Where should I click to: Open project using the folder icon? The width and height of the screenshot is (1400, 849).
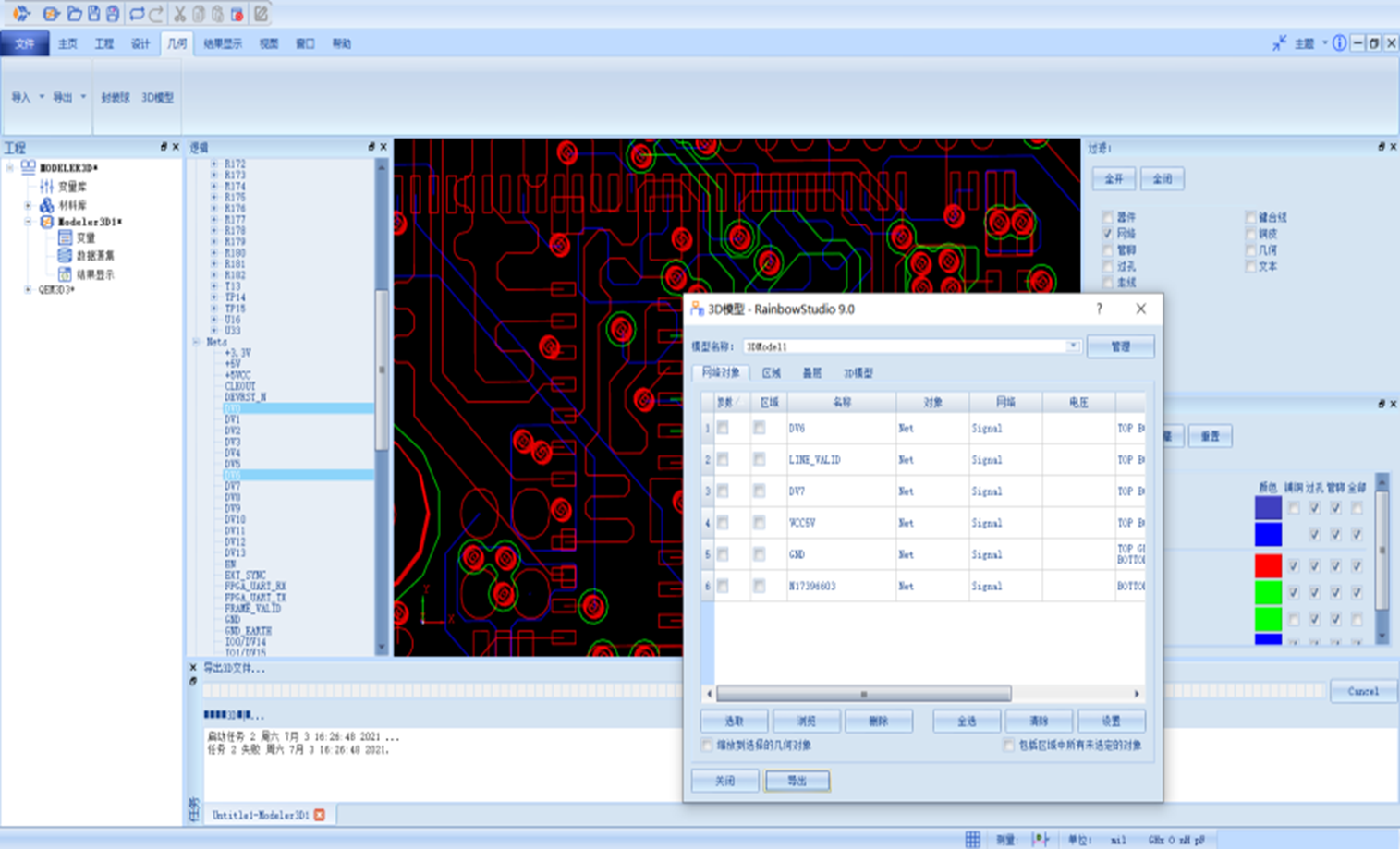point(74,14)
